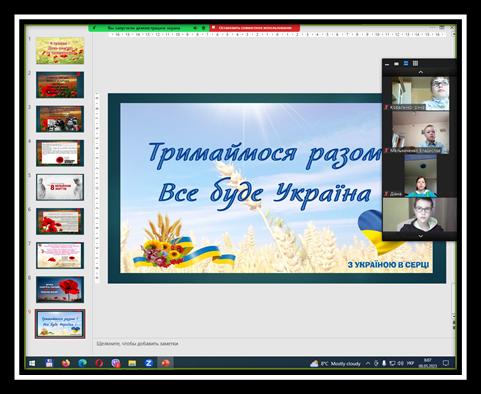Open the Windows Start menu
The width and height of the screenshot is (481, 394).
click(x=32, y=363)
